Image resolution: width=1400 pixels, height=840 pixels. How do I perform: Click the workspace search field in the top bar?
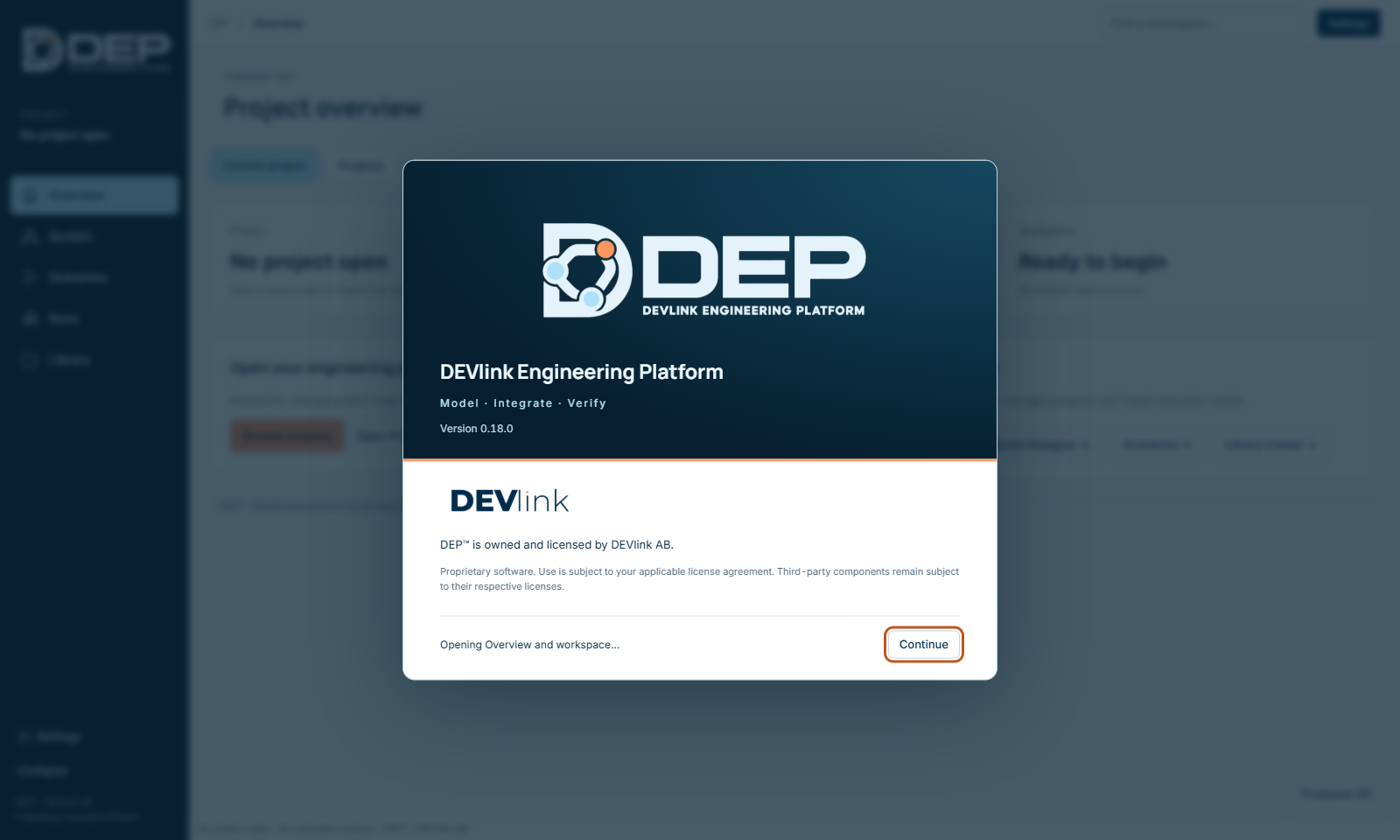(1203, 23)
